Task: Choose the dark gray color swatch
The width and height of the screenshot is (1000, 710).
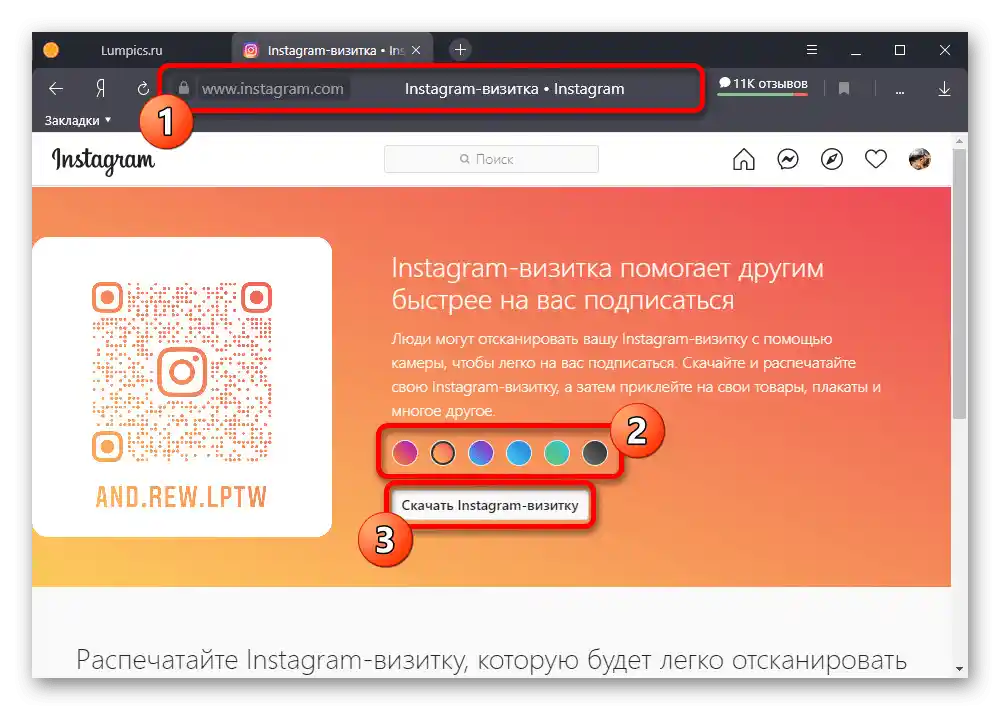Action: pos(595,453)
